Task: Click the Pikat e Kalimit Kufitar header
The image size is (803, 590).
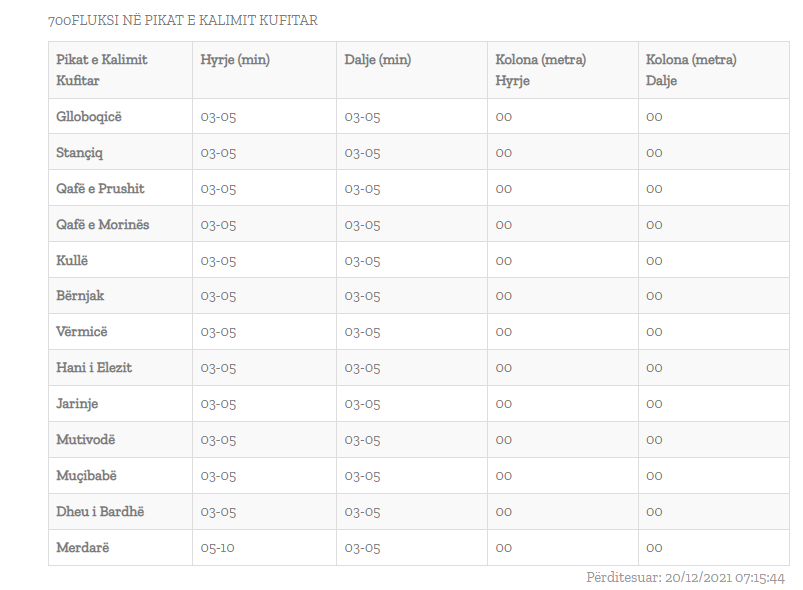Action: pyautogui.click(x=101, y=70)
